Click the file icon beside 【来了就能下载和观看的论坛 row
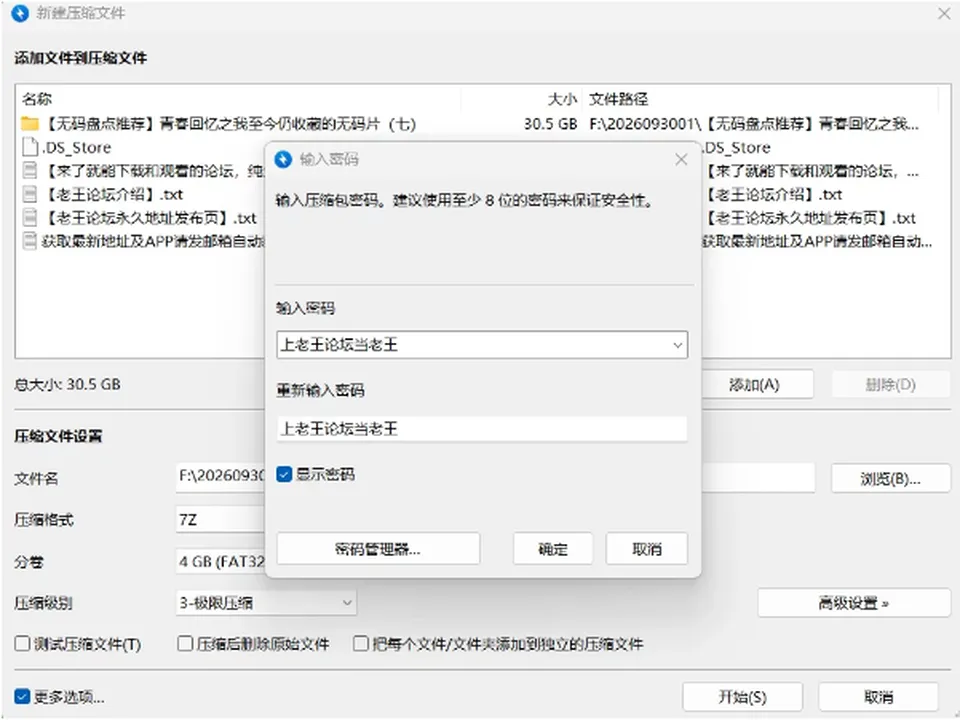Image resolution: width=960 pixels, height=720 pixels. point(29,170)
